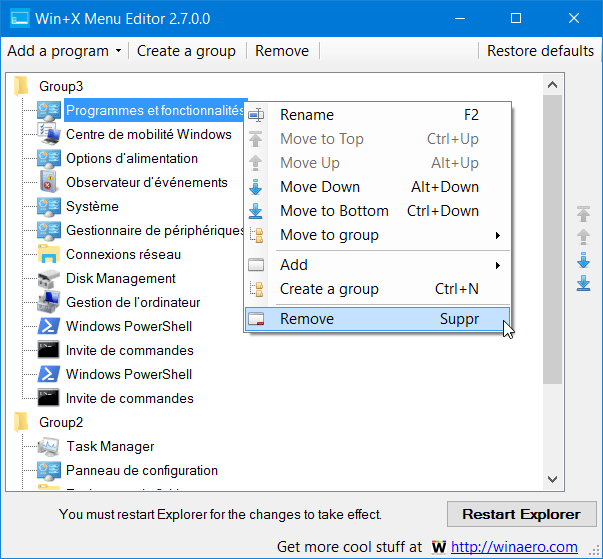603x559 pixels.
Task: Click the Disk Management drive icon
Action: pos(49,279)
